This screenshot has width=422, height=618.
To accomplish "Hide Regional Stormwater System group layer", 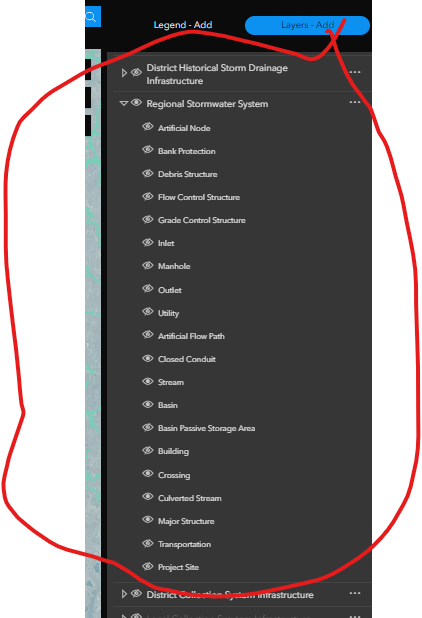I will pos(136,103).
